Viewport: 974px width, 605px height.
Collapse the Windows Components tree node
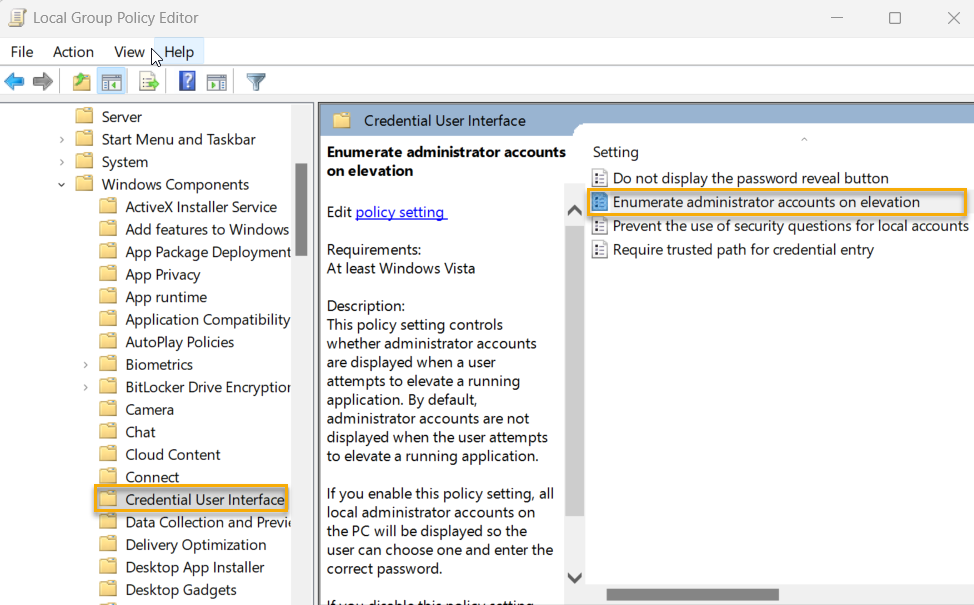pyautogui.click(x=62, y=183)
